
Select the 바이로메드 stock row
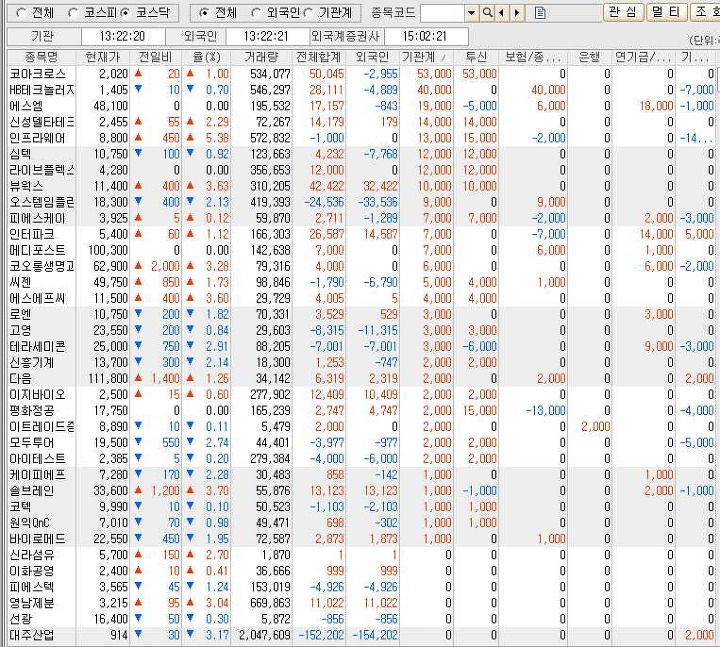[x=363, y=539]
